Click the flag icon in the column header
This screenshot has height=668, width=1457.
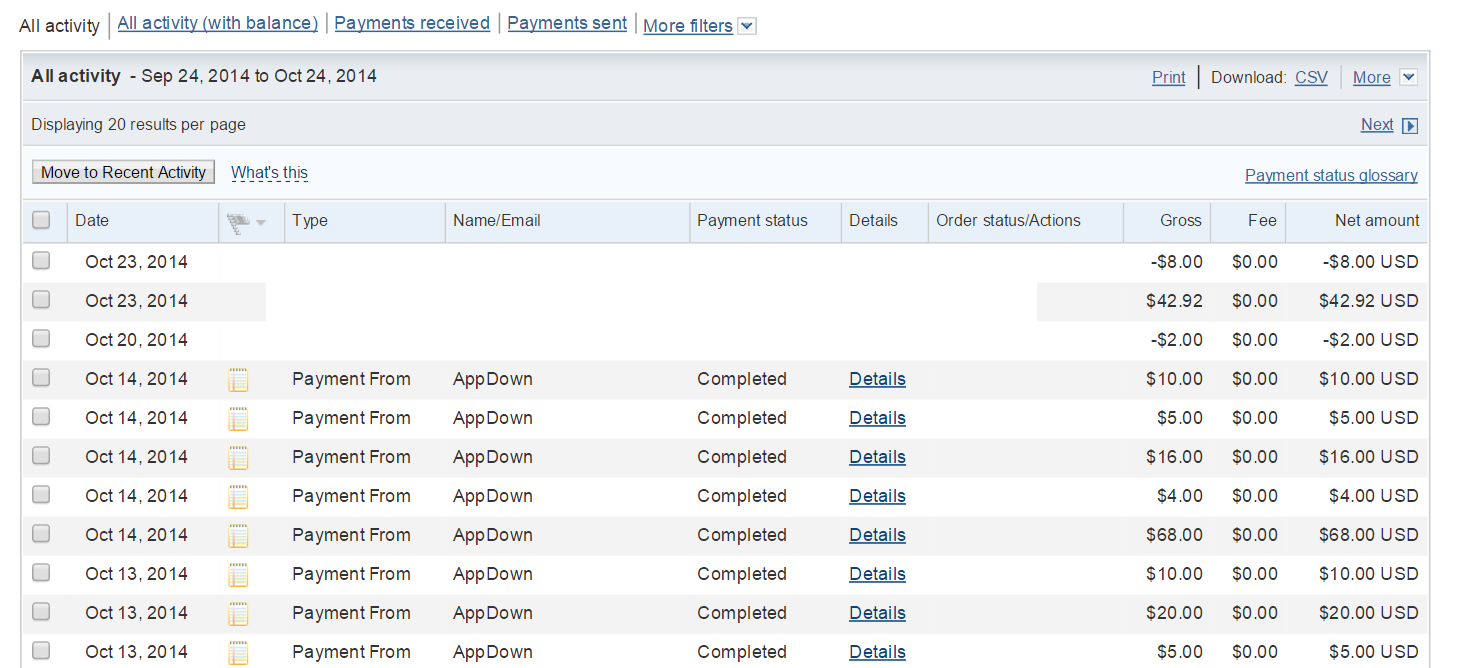(x=237, y=222)
